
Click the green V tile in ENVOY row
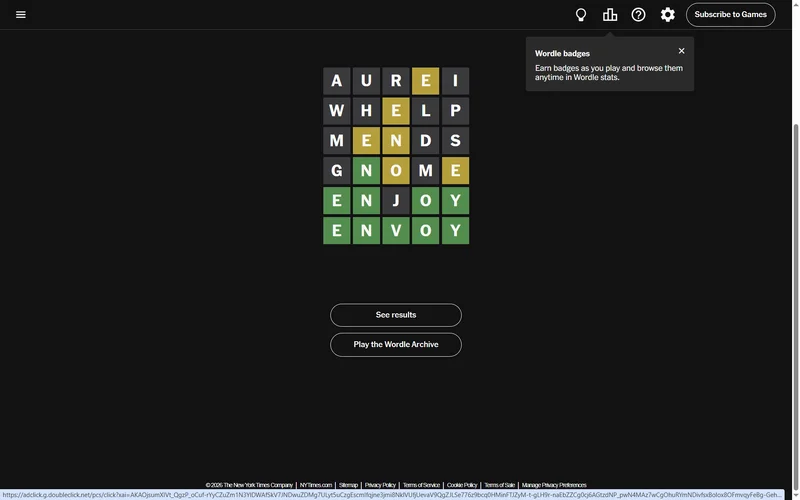click(396, 231)
